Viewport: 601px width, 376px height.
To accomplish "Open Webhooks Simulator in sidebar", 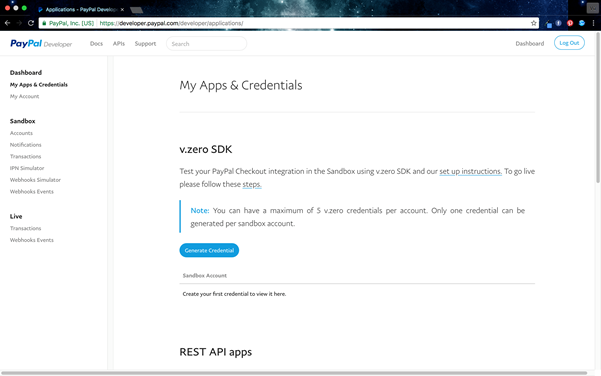I will coord(35,180).
